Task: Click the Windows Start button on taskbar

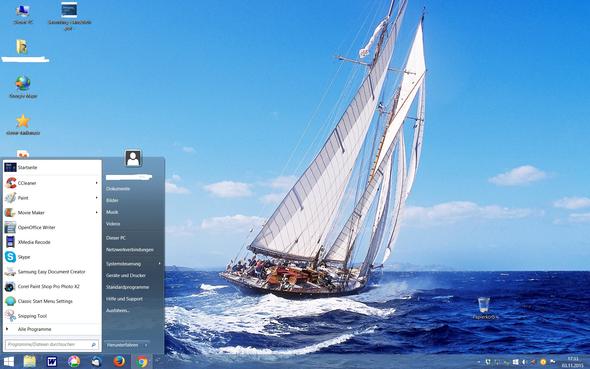Action: click(x=8, y=362)
